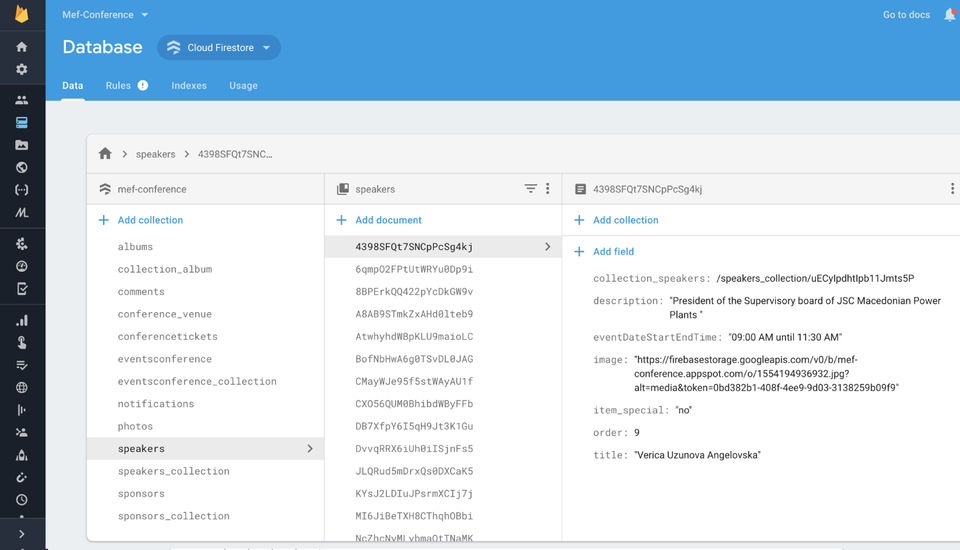The height and width of the screenshot is (550, 960).
Task: Open the Firebase logo home
Action: (x=21, y=13)
